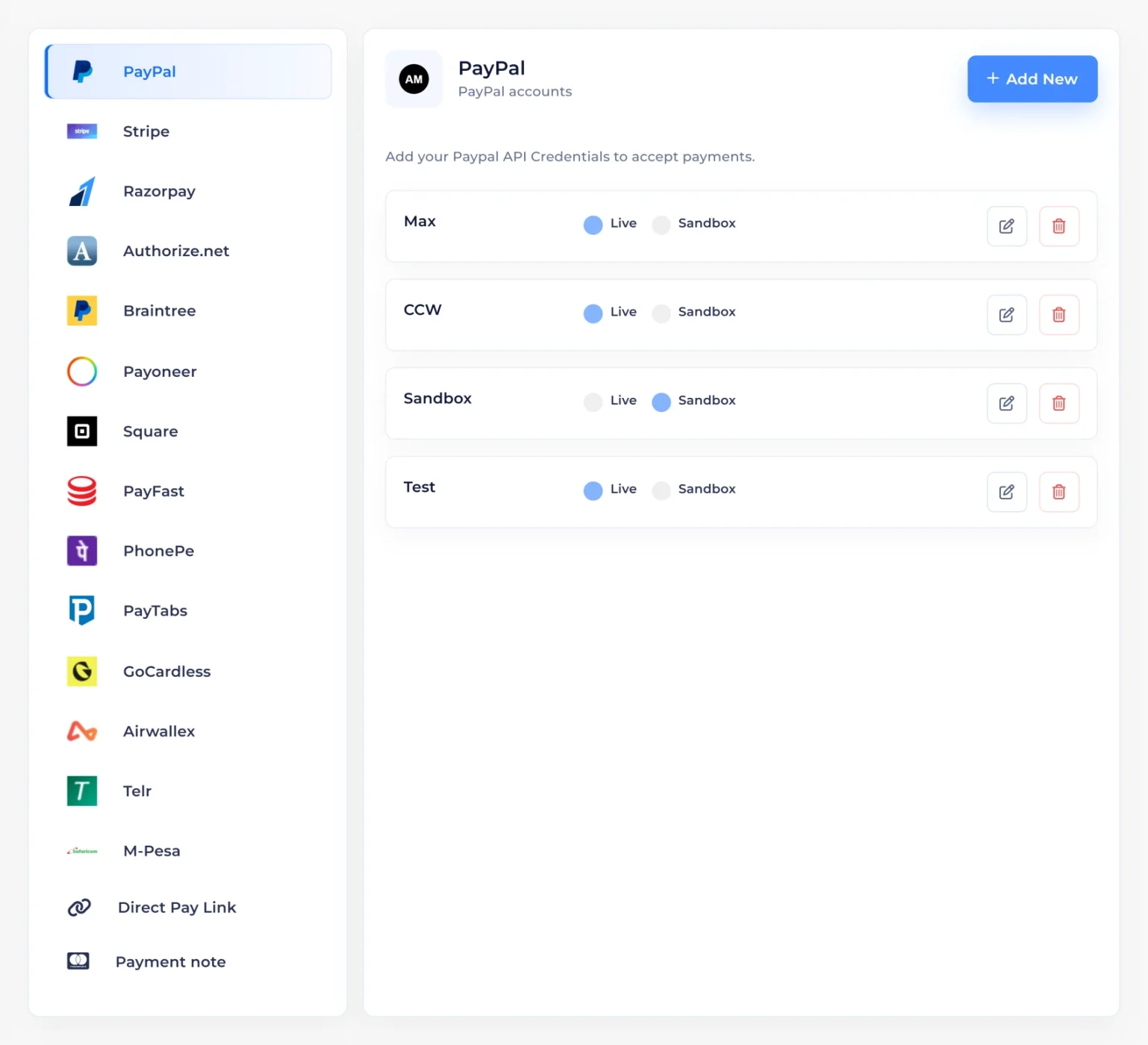Open M-Pesa payment settings

pyautogui.click(x=188, y=851)
